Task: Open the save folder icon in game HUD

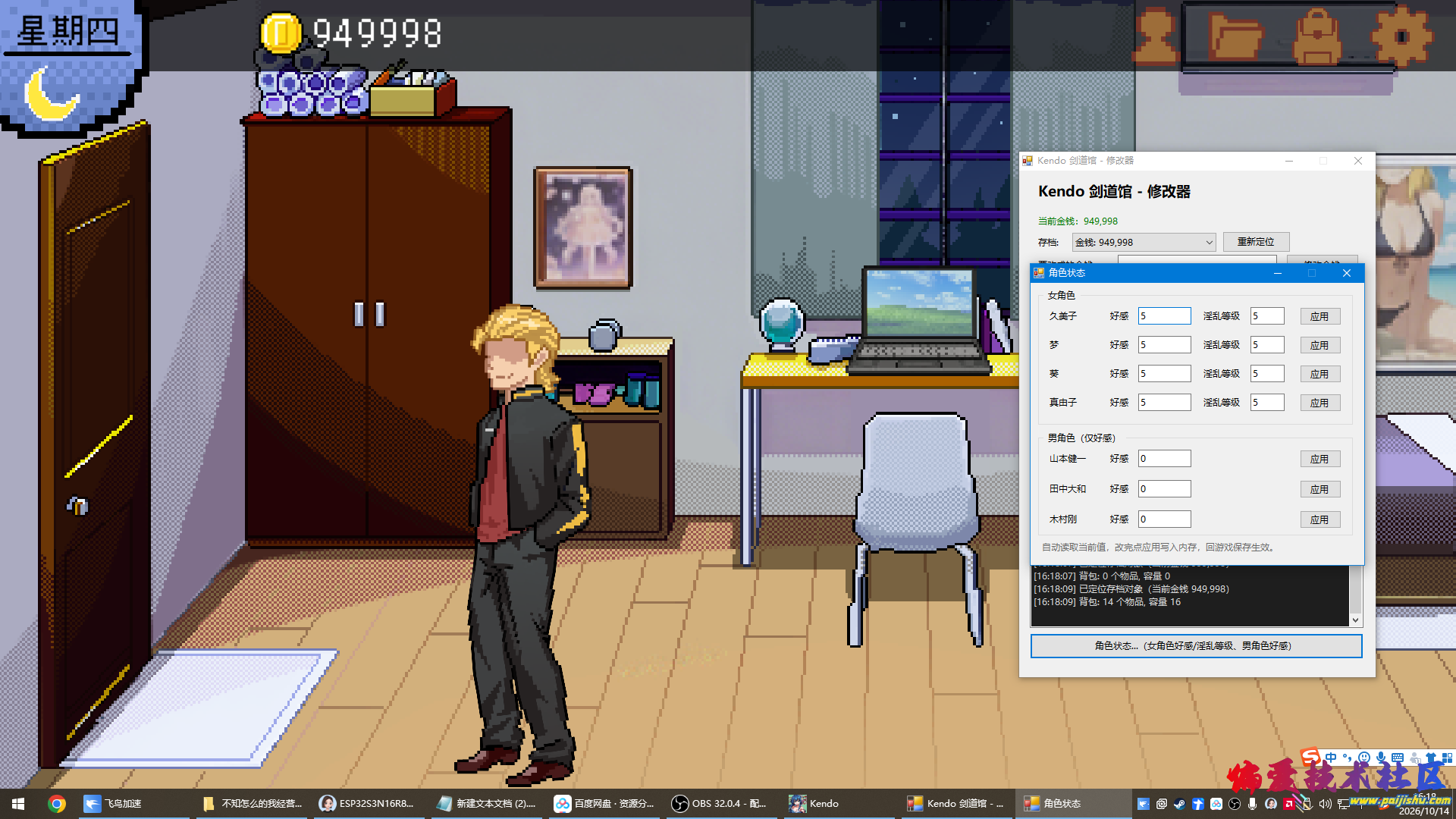Action: point(1237,36)
